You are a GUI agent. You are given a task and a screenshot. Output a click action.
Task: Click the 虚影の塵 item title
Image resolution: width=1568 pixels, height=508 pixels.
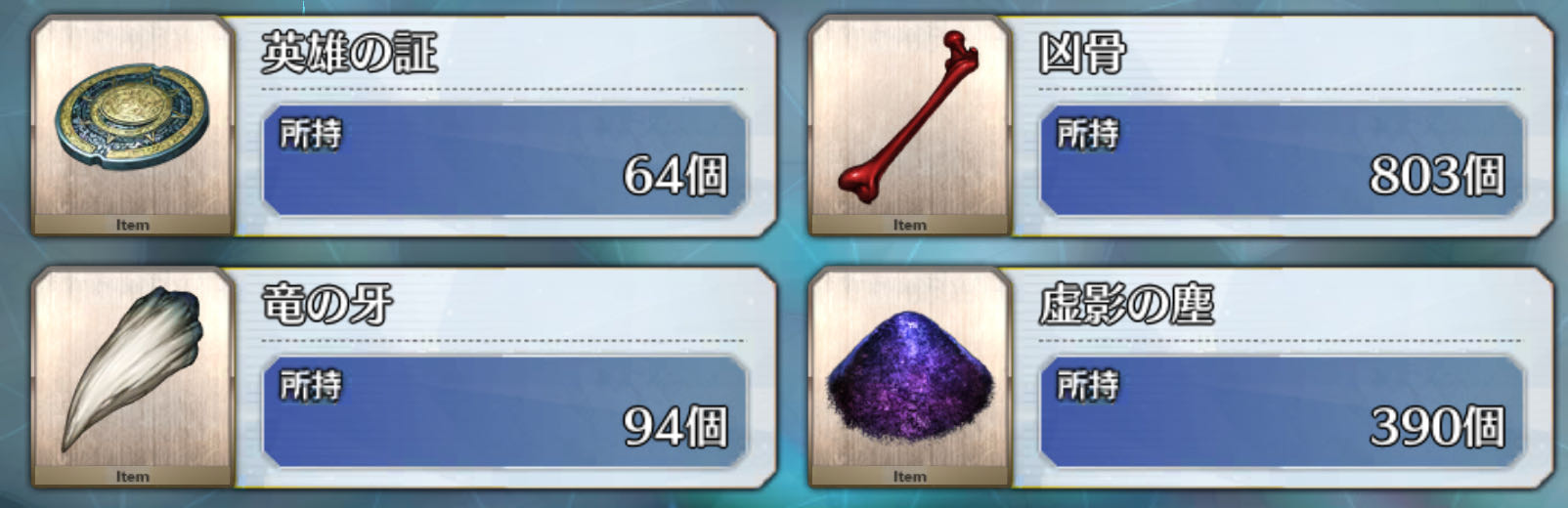coord(1125,304)
